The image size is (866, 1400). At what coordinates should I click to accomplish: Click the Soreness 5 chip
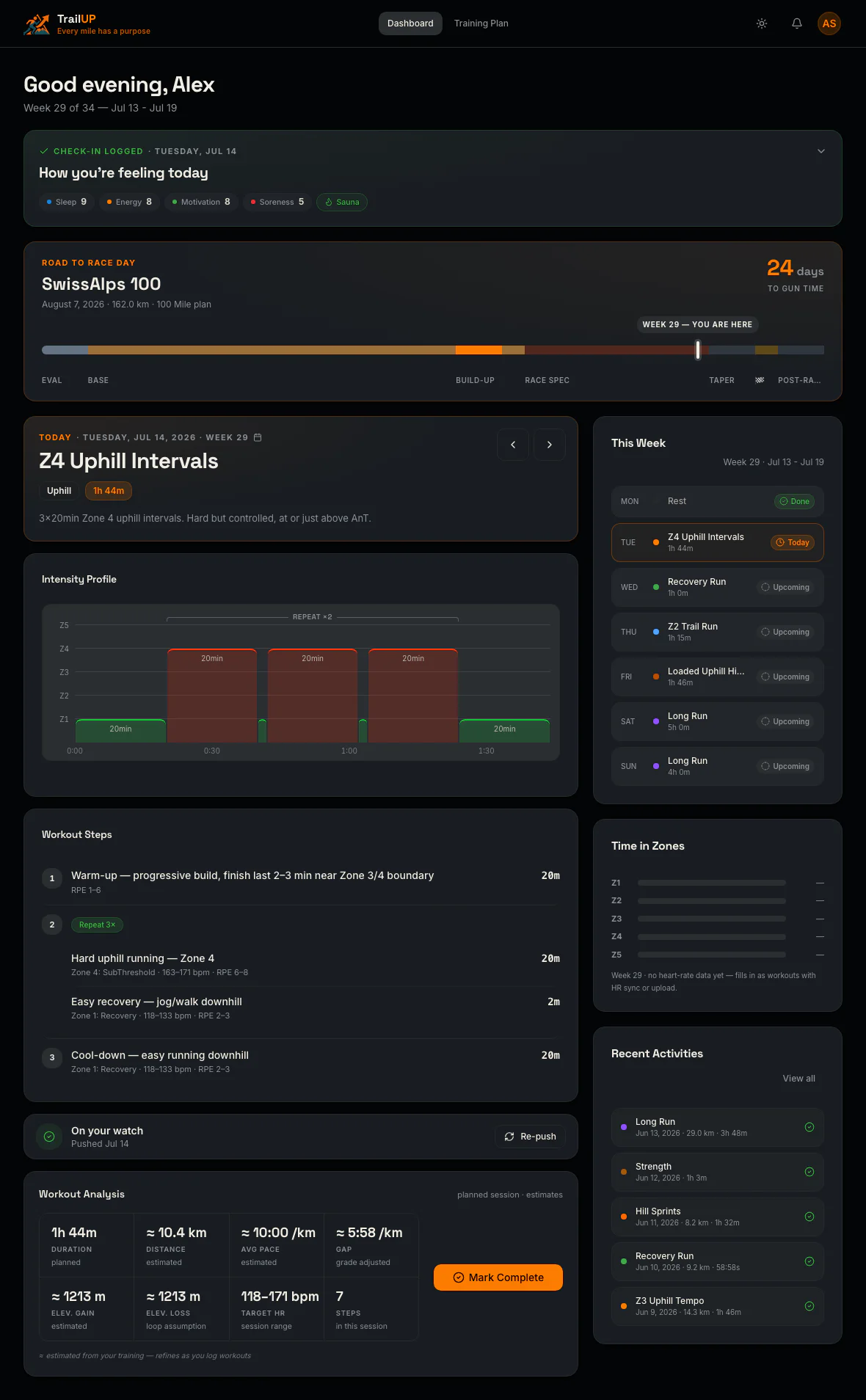277,202
